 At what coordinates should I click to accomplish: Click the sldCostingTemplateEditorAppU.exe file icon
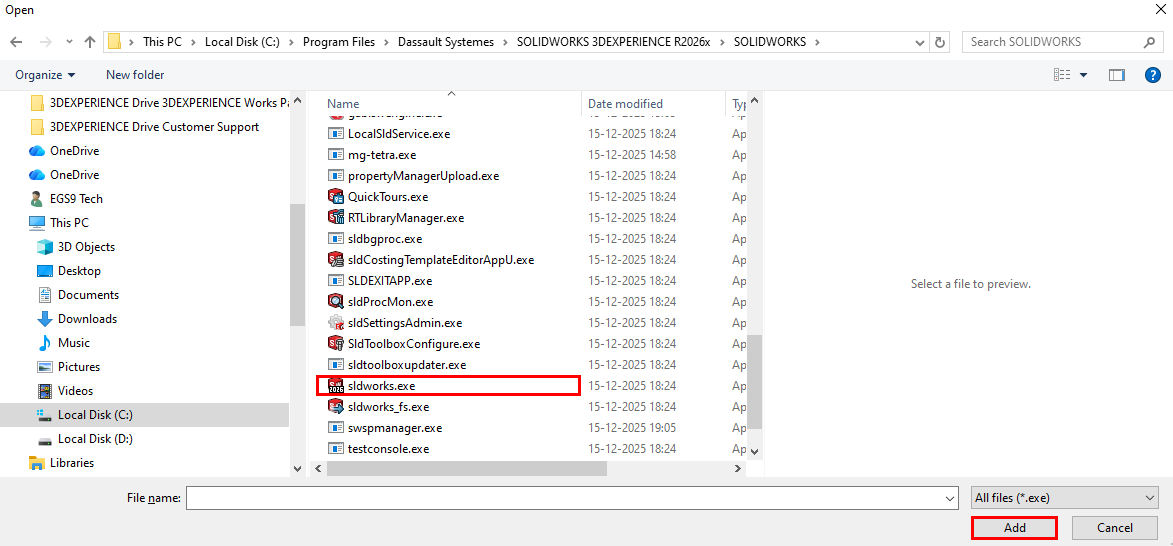coord(336,260)
